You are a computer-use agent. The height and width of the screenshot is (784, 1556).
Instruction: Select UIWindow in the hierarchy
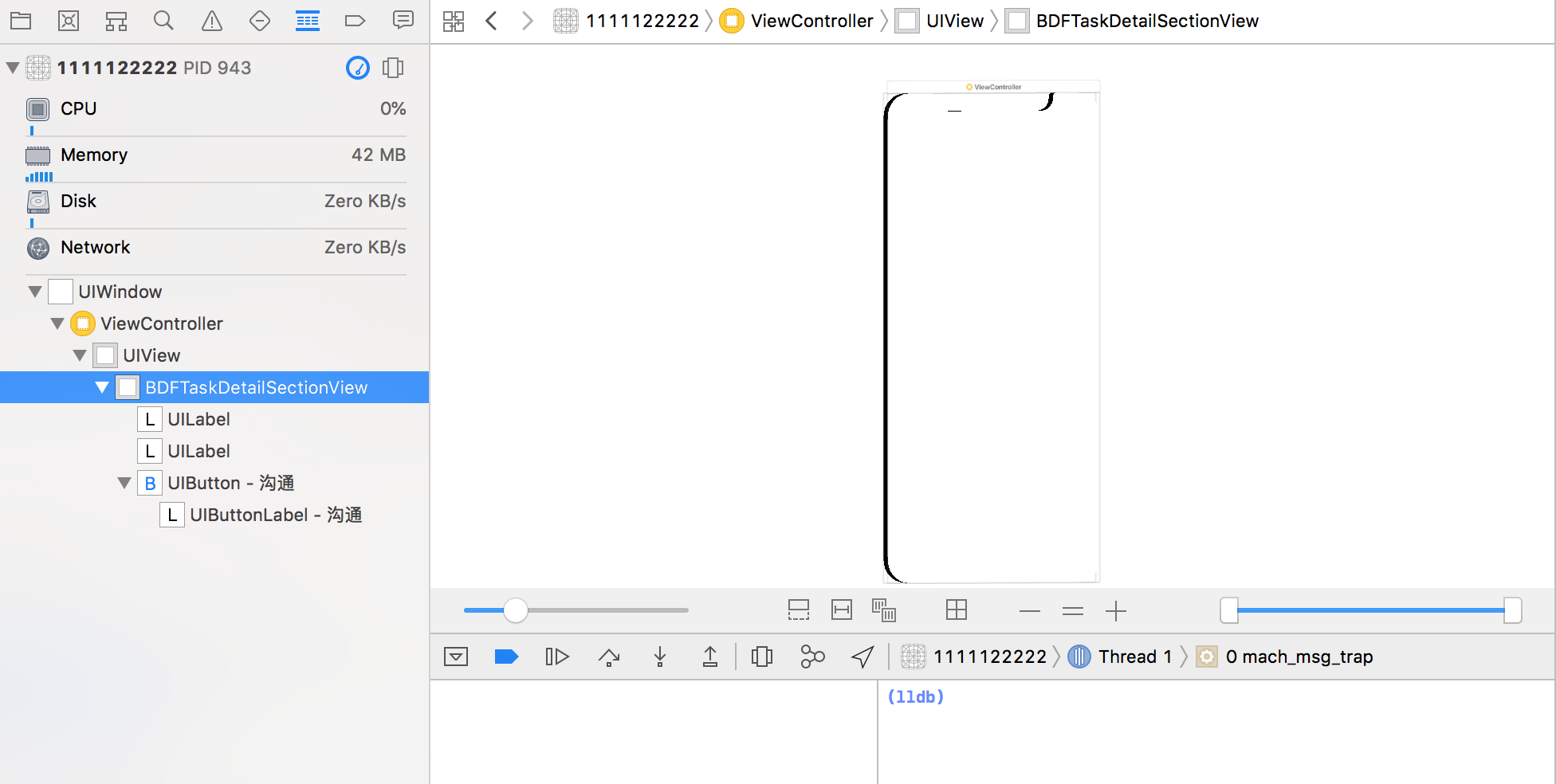pyautogui.click(x=214, y=292)
